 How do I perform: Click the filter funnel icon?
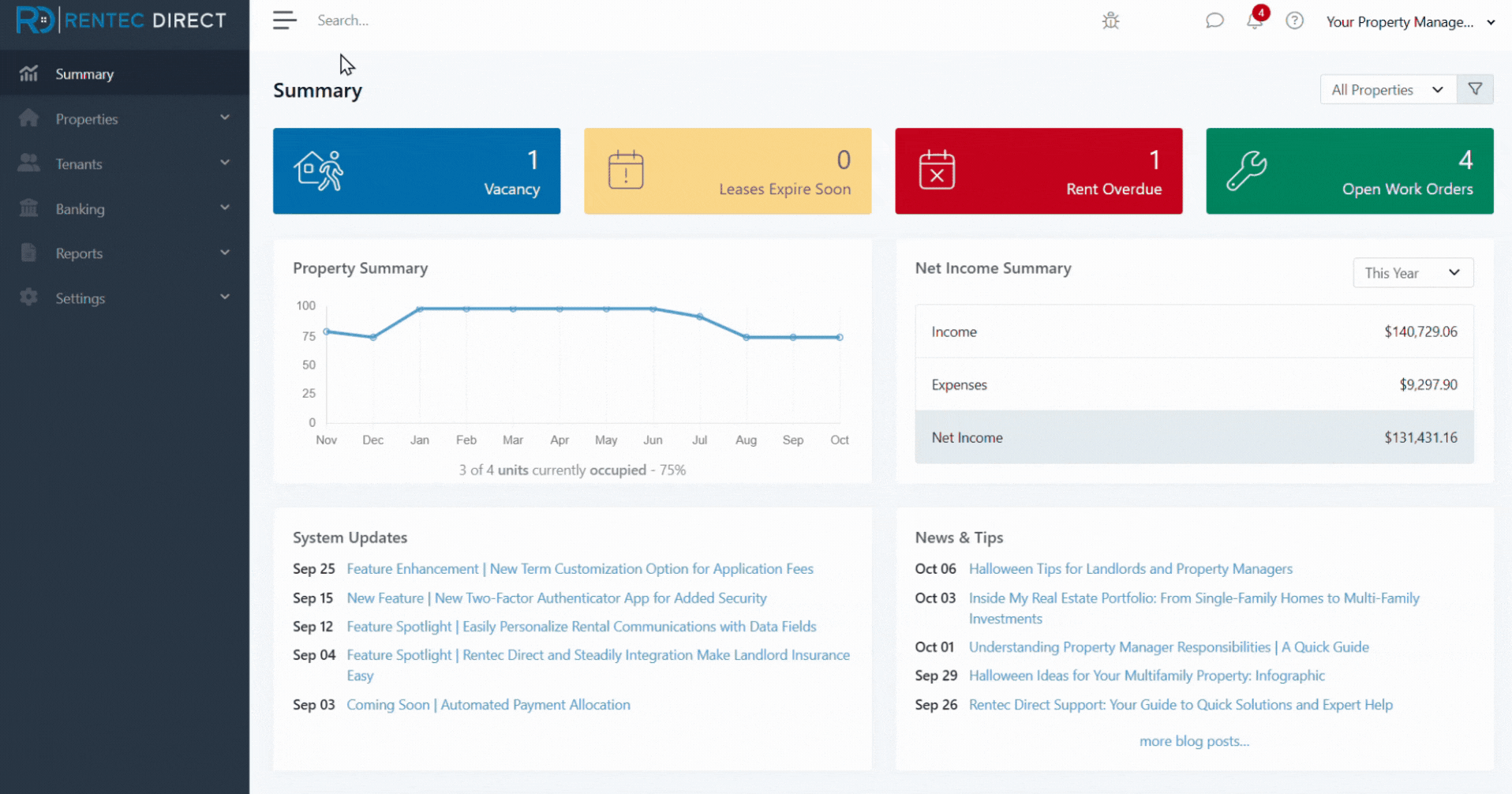click(x=1475, y=90)
